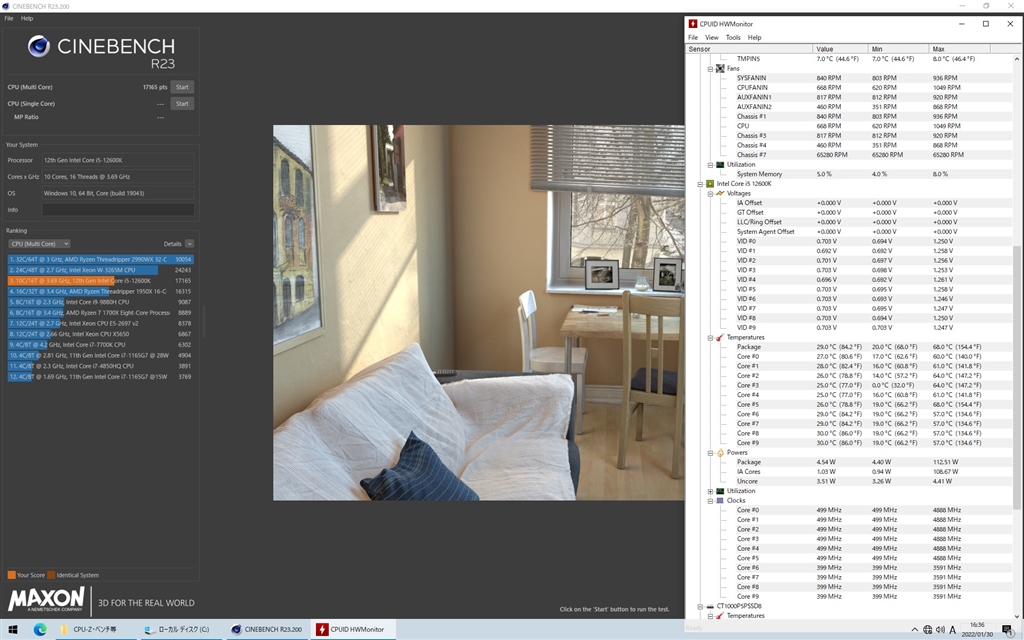1024x640 pixels.
Task: Click the Cinebench title bar icon
Action: pyautogui.click(x=6, y=6)
